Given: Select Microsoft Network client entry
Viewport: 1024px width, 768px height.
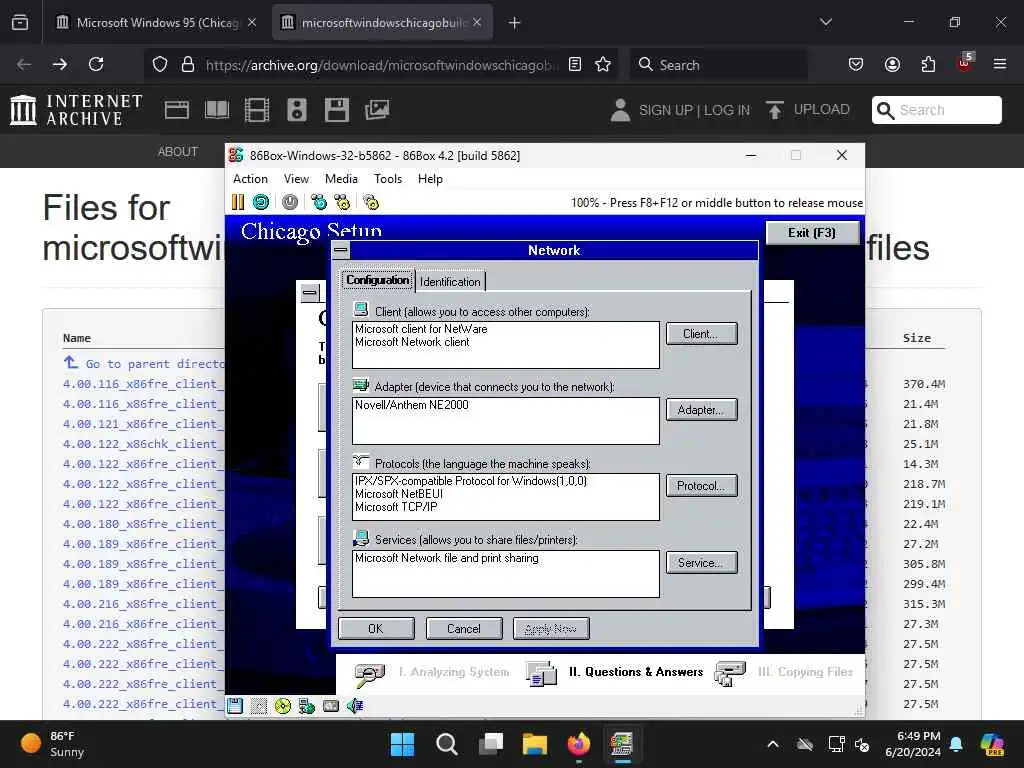Looking at the screenshot, I should [412, 342].
